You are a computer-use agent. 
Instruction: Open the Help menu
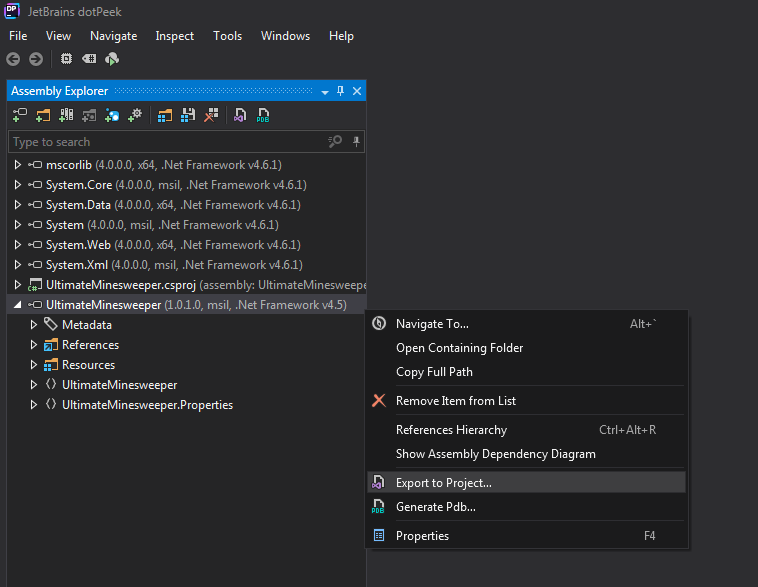coord(341,36)
